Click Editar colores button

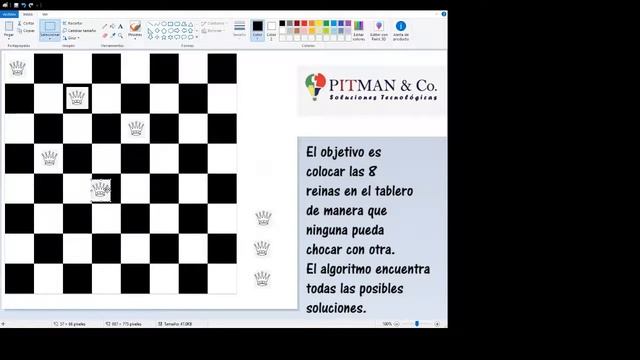[359, 31]
